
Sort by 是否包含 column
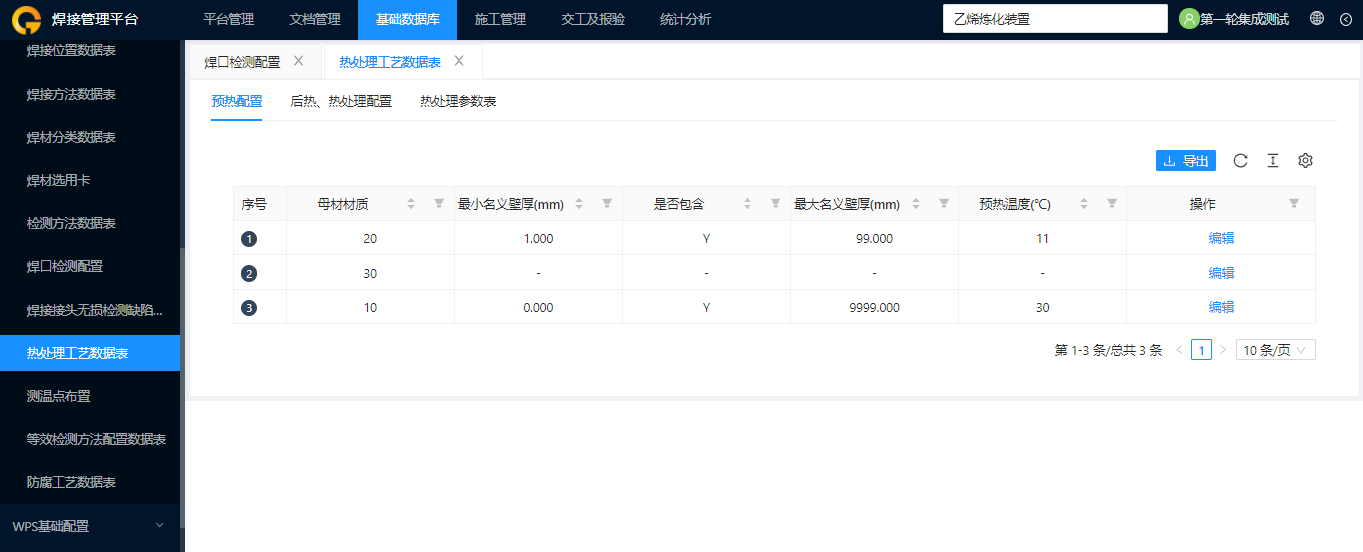747,204
